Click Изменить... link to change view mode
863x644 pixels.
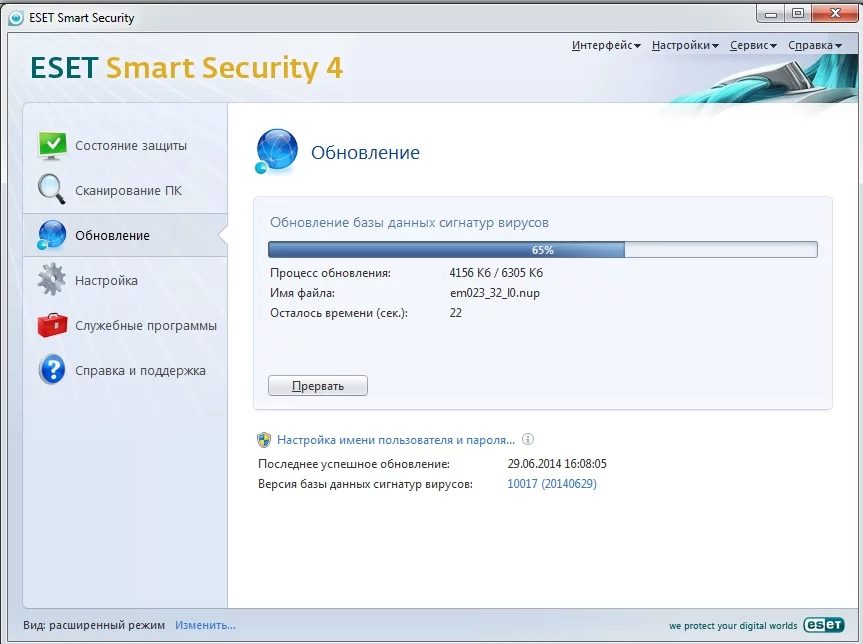(205, 625)
